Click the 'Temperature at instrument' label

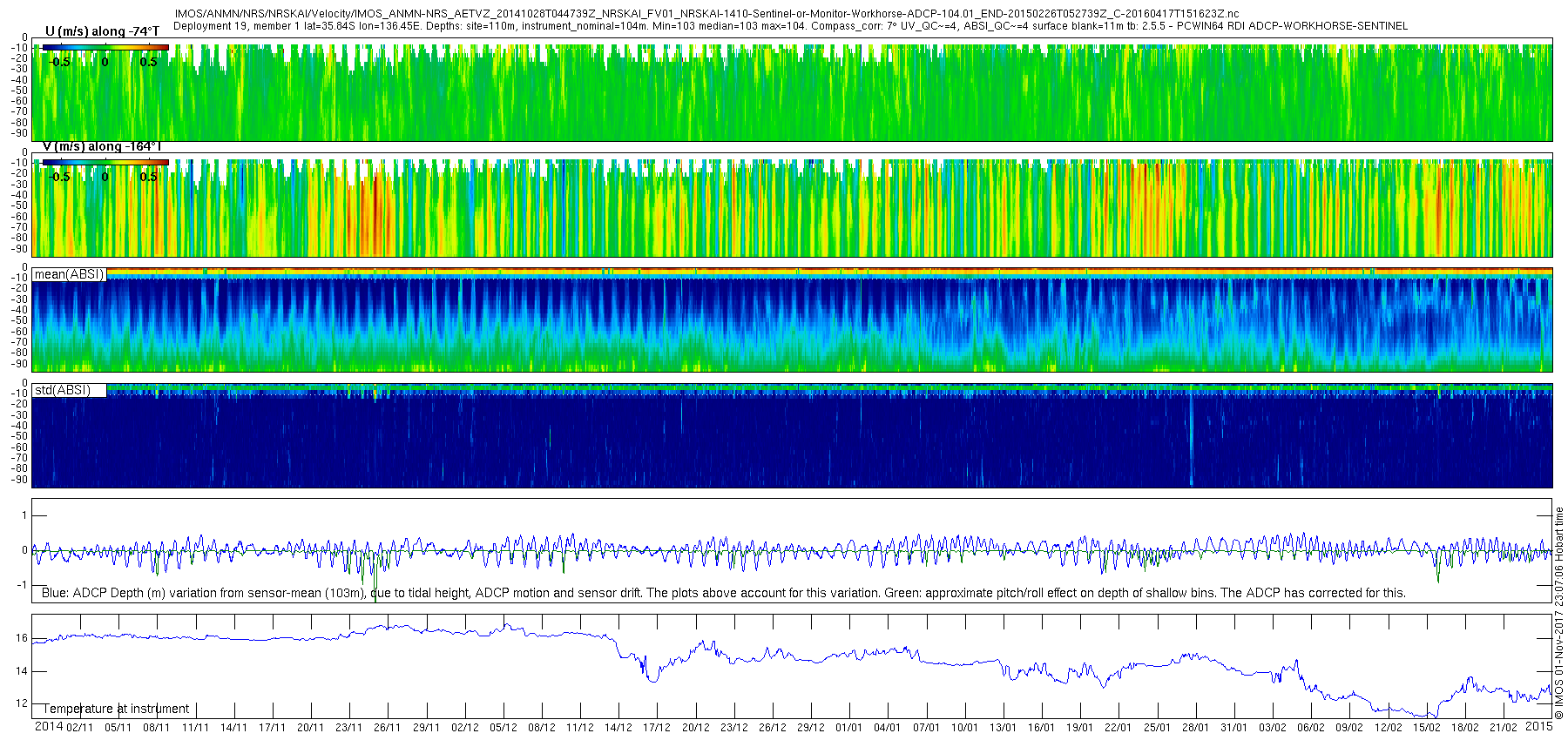click(116, 709)
